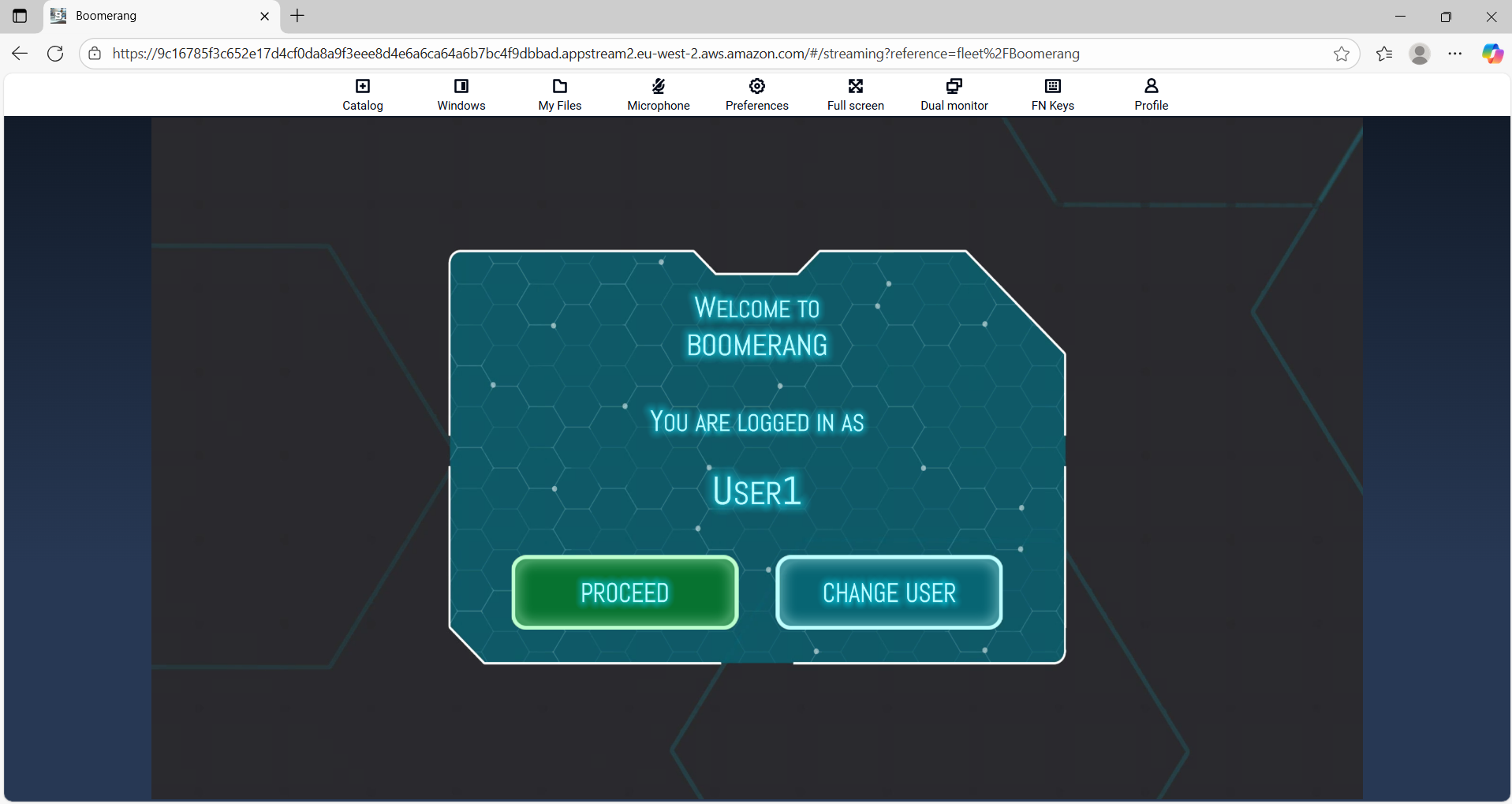Image resolution: width=1512 pixels, height=804 pixels.
Task: Open tab actions menu icon
Action: click(20, 16)
